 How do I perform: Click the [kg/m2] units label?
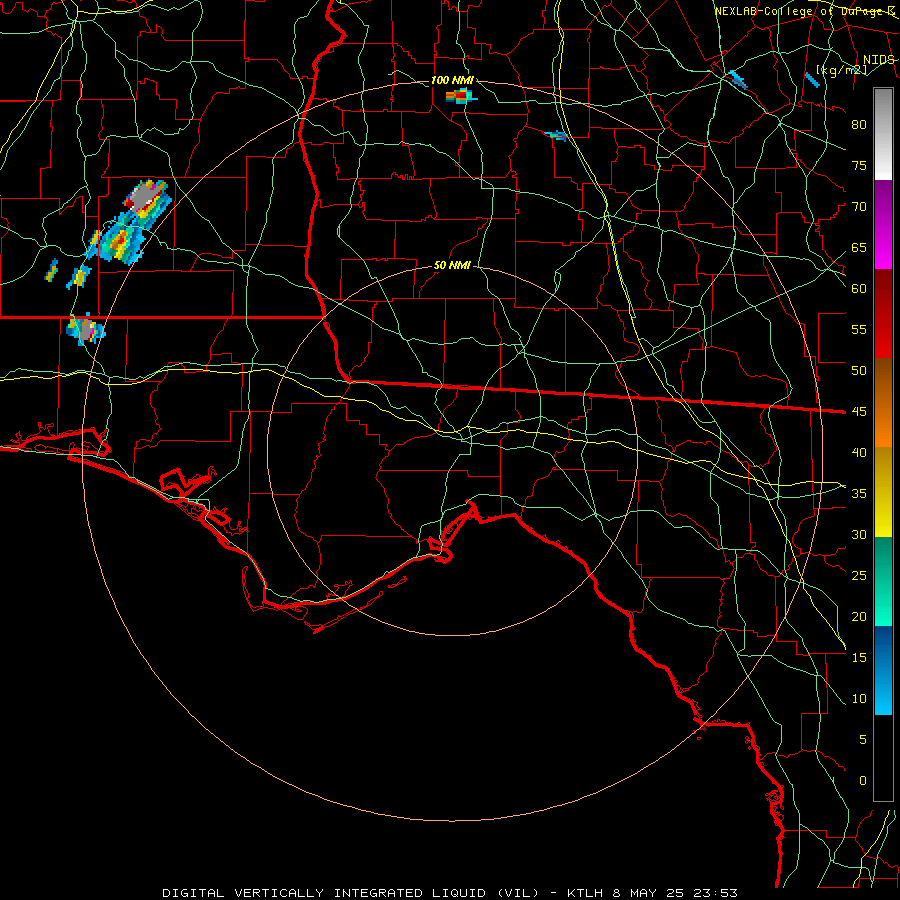841,70
